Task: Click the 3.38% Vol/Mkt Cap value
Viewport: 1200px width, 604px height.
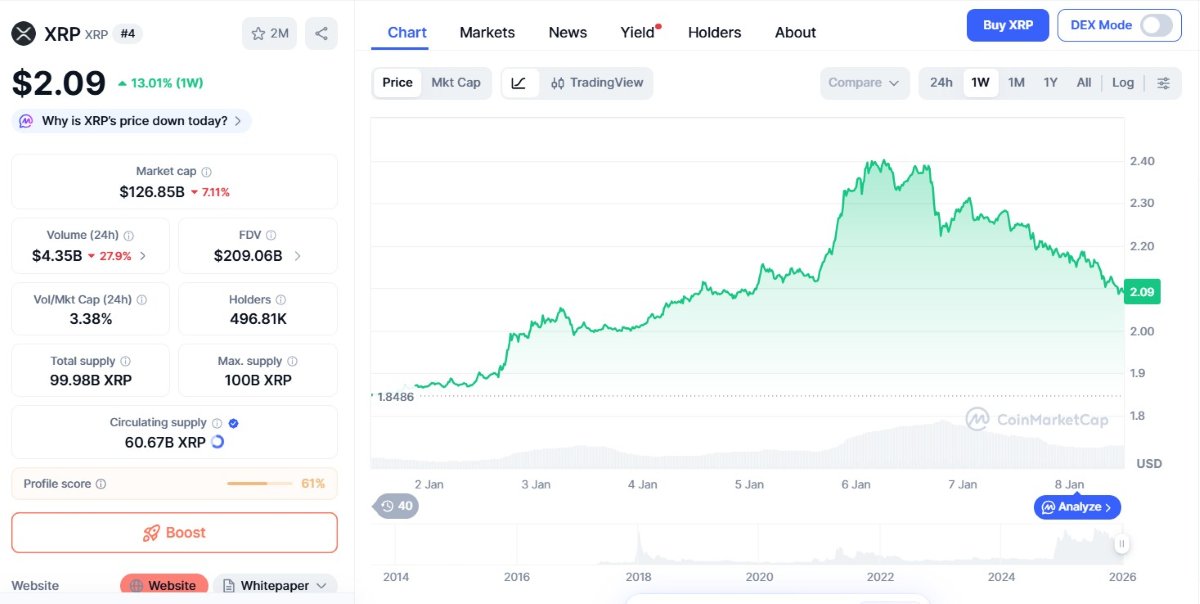Action: pos(91,319)
